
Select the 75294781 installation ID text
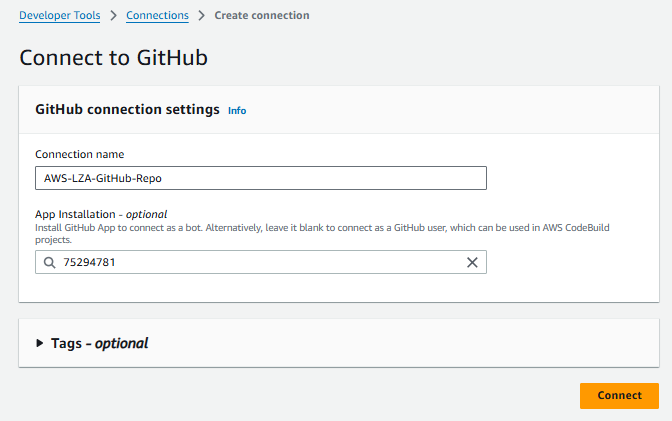coord(89,262)
